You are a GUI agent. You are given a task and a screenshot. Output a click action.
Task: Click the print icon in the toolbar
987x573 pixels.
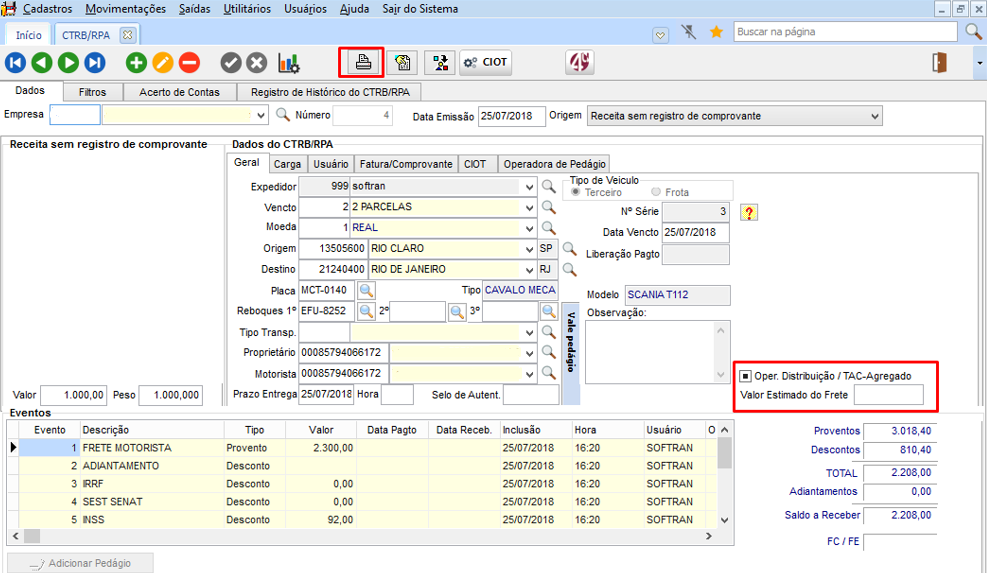[361, 63]
